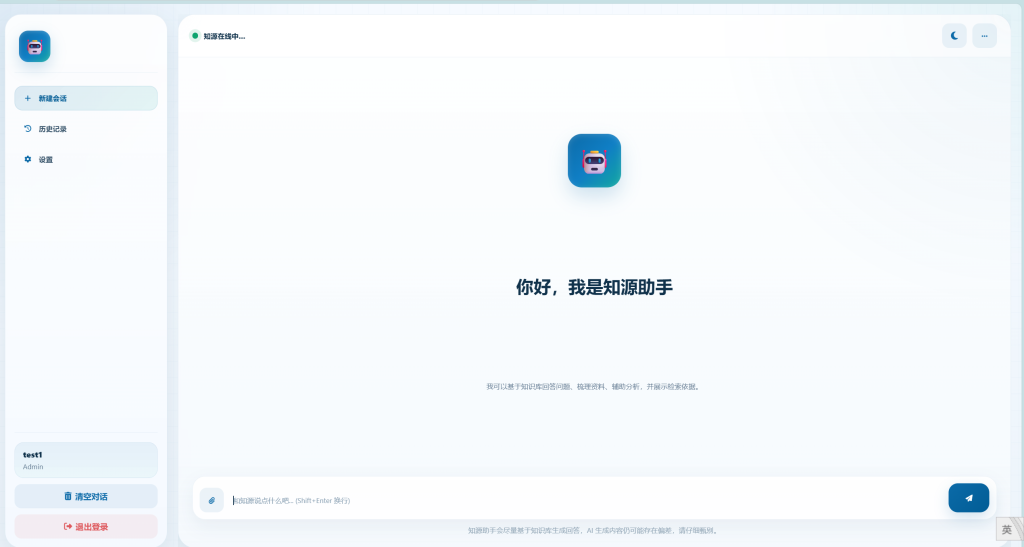This screenshot has width=1024, height=547.
Task: Send message with the paper plane button
Action: pos(968,498)
